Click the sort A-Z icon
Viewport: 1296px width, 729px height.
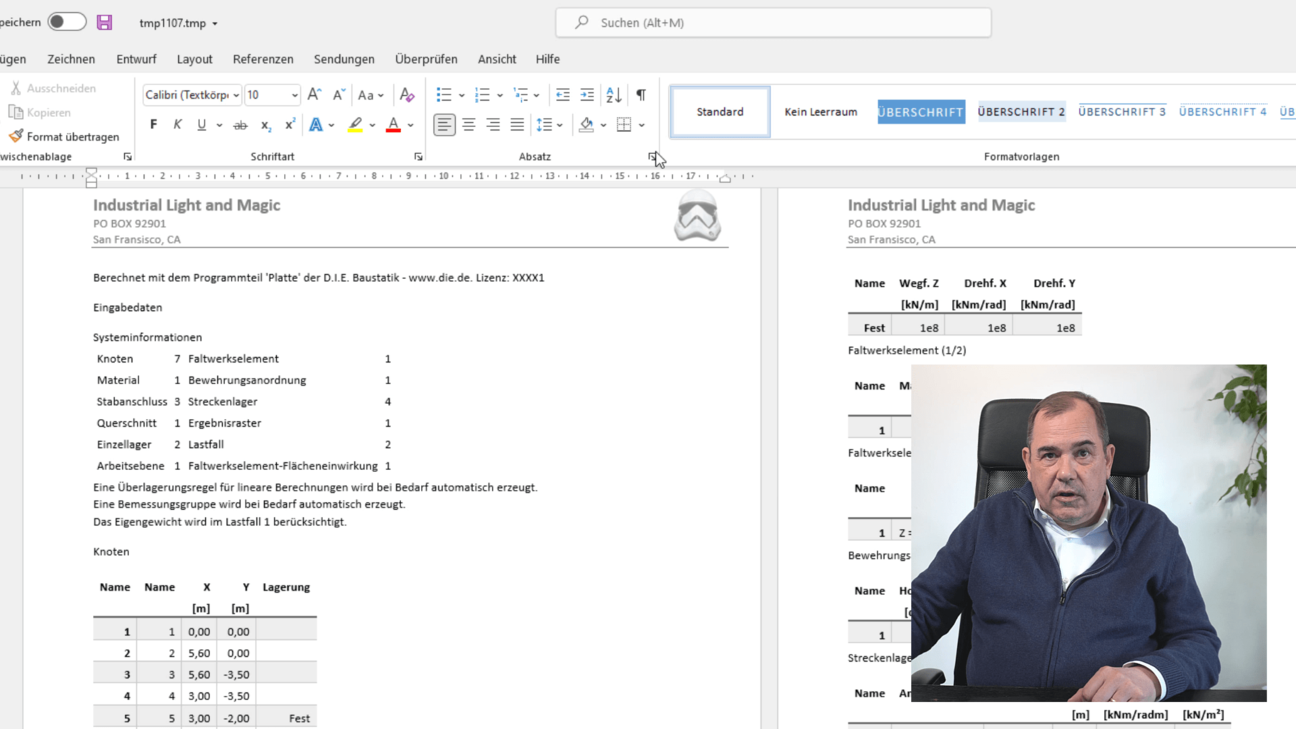[x=614, y=95]
